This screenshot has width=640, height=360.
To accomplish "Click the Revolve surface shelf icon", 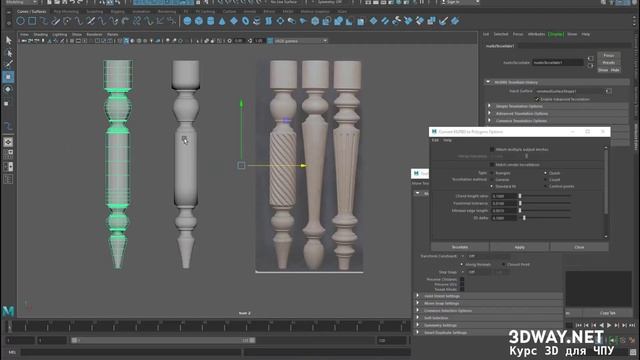I will [x=257, y=20].
